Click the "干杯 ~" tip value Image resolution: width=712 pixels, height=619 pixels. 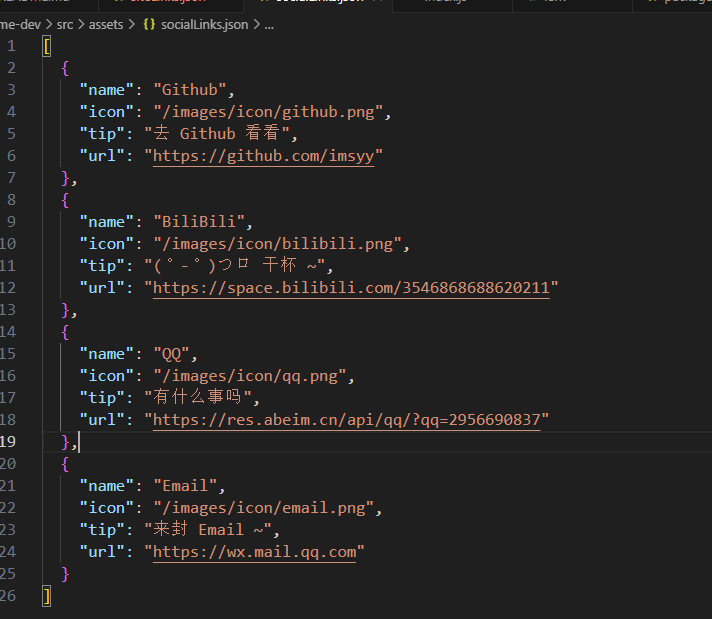pyautogui.click(x=235, y=266)
